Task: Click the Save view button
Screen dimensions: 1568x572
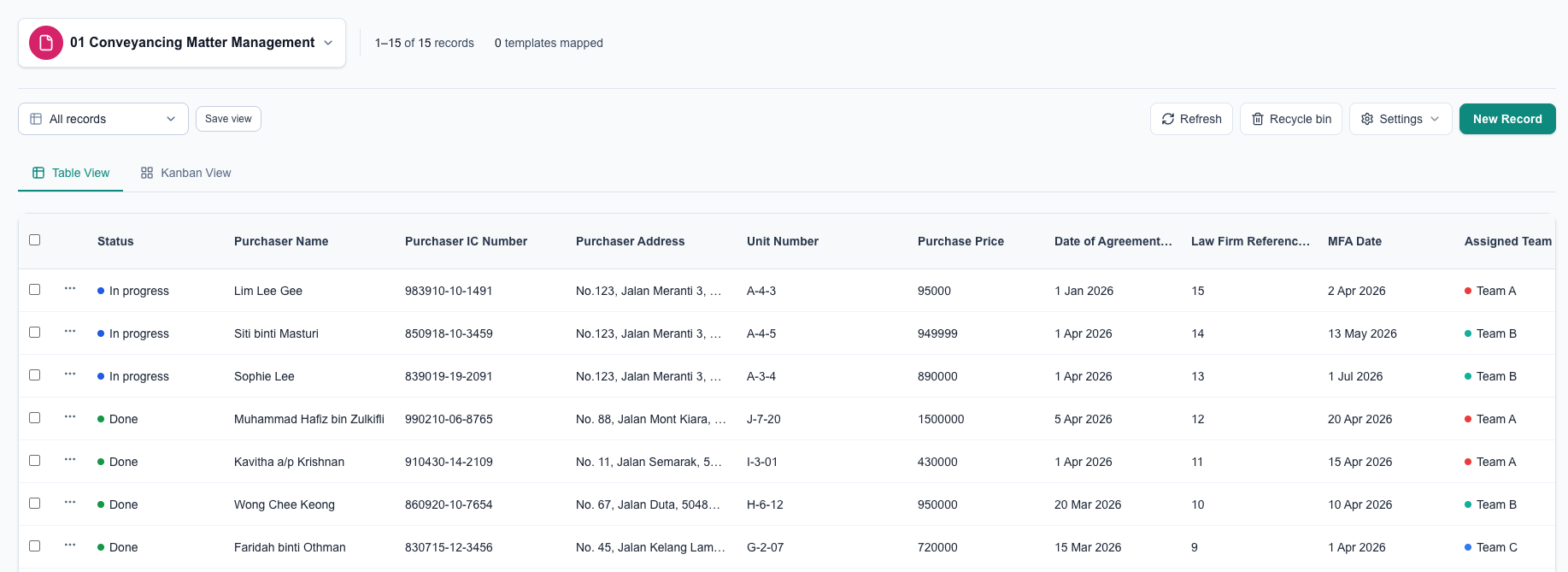Action: [x=228, y=119]
